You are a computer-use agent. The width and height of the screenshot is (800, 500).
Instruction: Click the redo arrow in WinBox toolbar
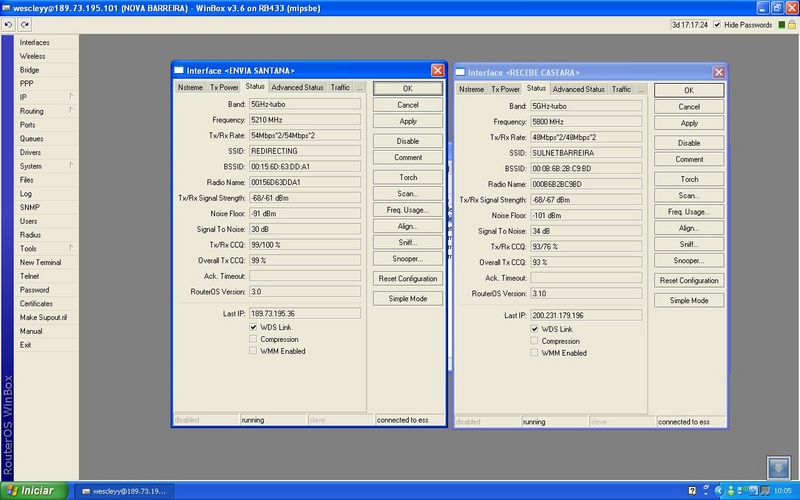click(x=24, y=24)
